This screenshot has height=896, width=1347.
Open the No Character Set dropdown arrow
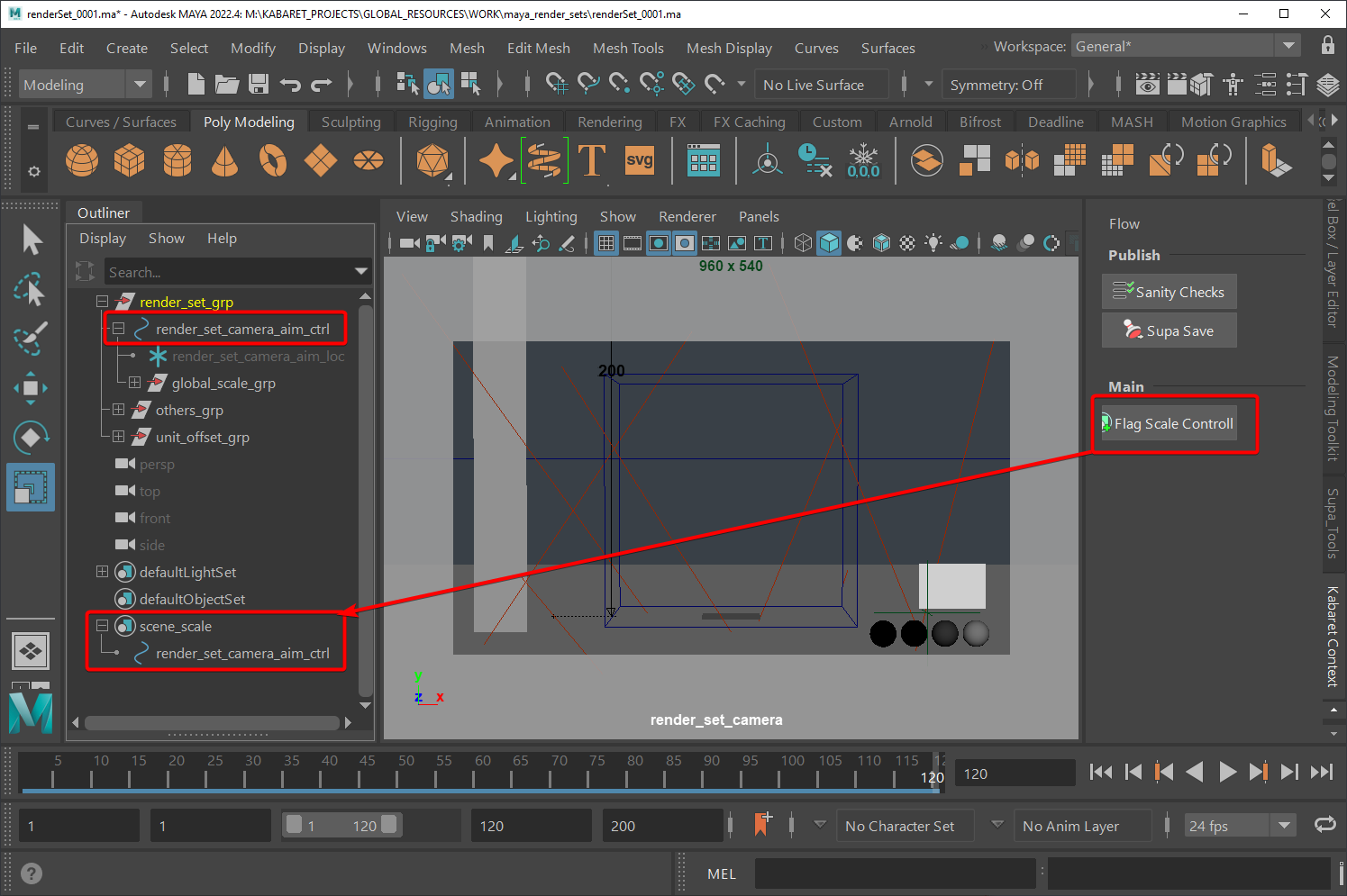point(820,824)
